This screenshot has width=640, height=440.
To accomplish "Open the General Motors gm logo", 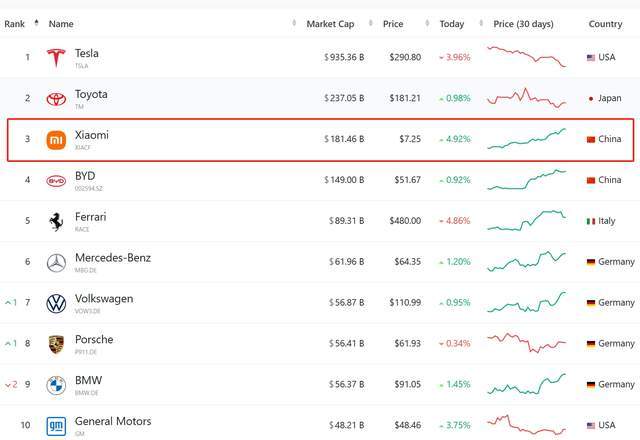I will click(56, 426).
